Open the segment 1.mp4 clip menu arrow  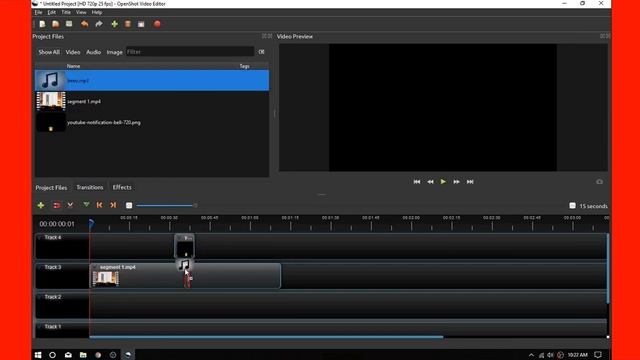95,267
